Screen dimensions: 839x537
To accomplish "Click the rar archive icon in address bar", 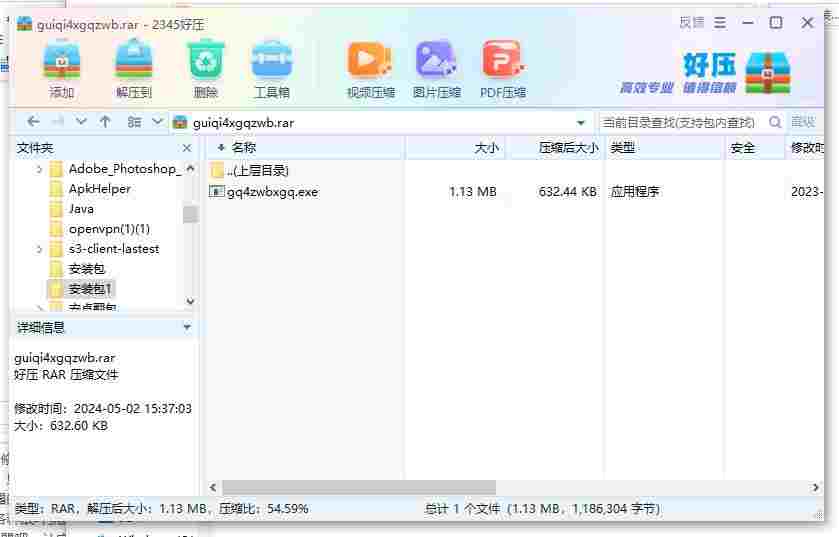I will pos(180,122).
